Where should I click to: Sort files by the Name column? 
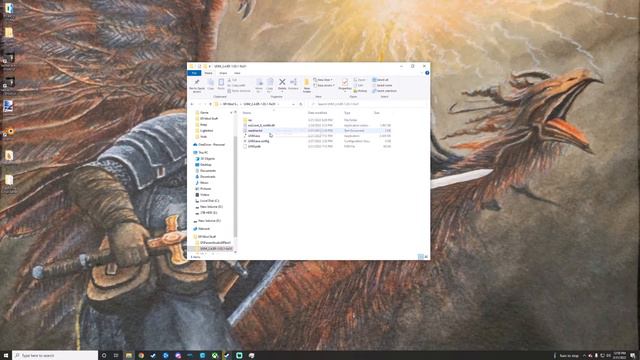[x=247, y=113]
